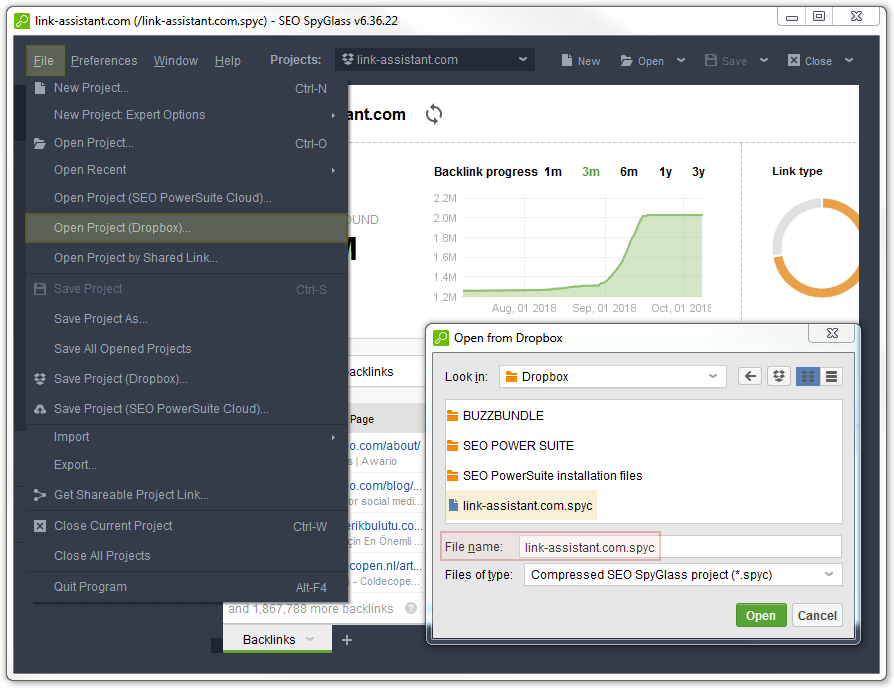
Task: Click the back arrow in Open from Dropbox dialog
Action: [750, 376]
